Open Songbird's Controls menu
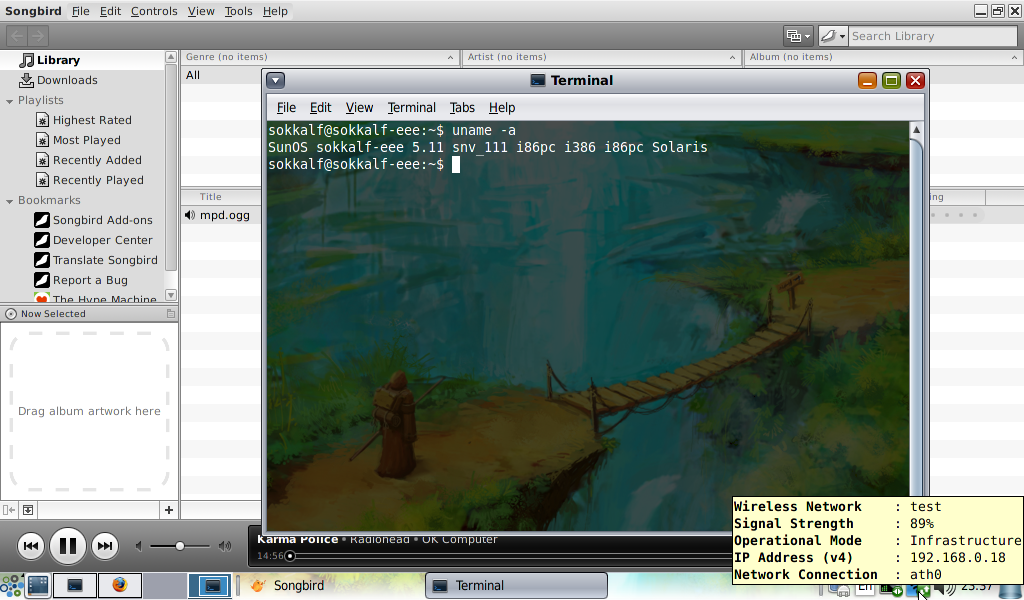 [154, 11]
